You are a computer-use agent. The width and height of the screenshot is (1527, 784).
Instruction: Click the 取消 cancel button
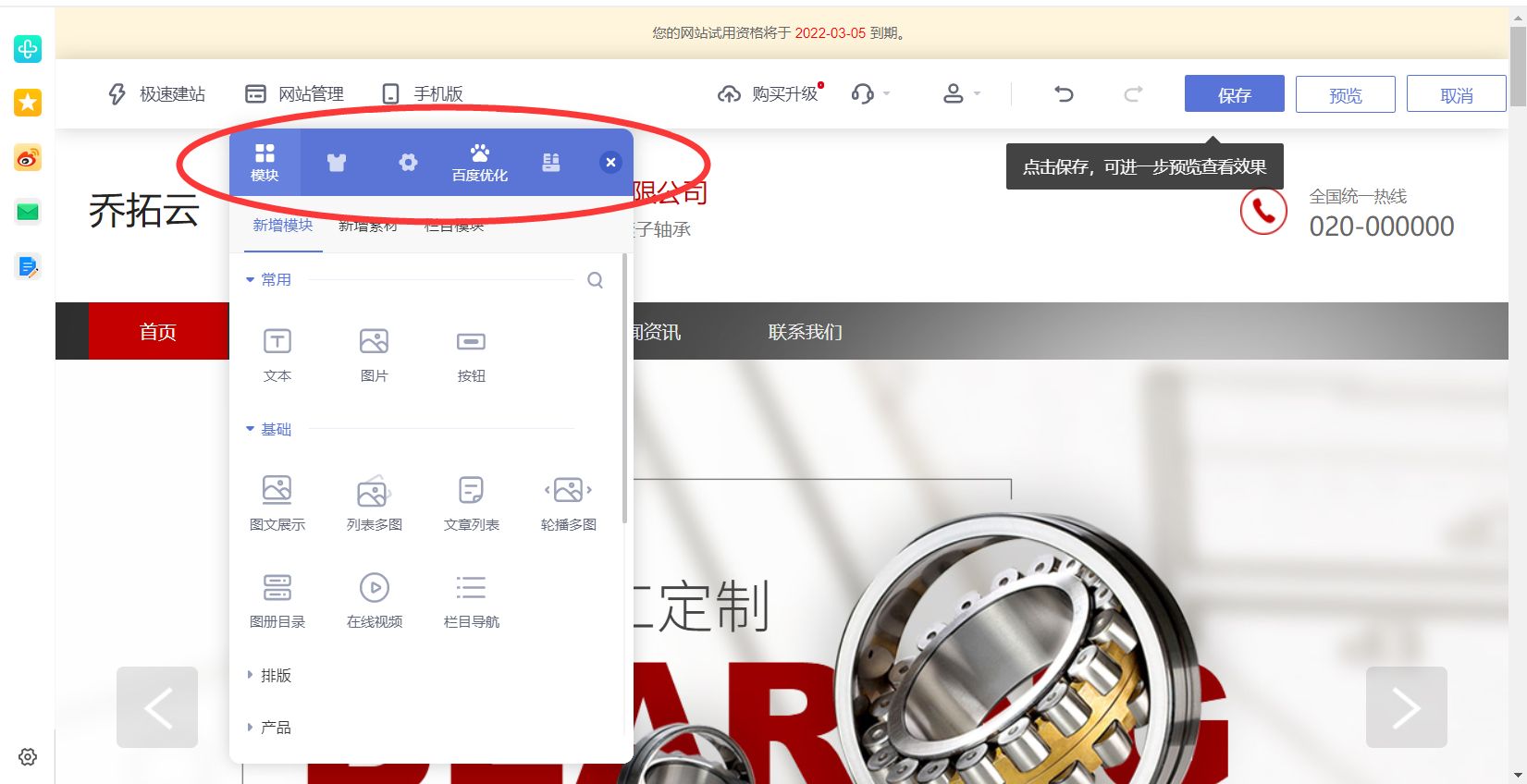(x=1456, y=93)
